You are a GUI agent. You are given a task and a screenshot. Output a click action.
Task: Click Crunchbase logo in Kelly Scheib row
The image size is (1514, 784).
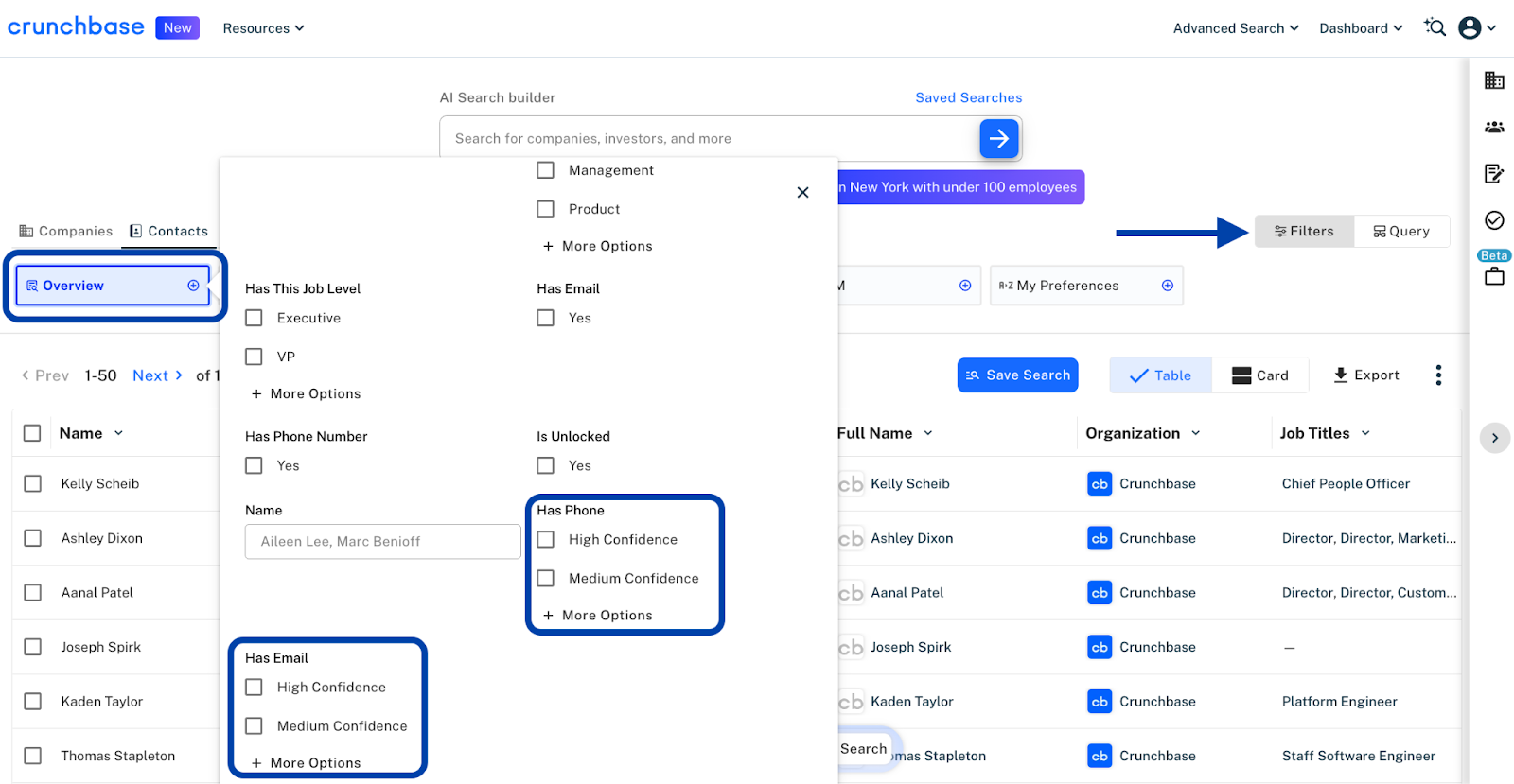[x=1100, y=483]
